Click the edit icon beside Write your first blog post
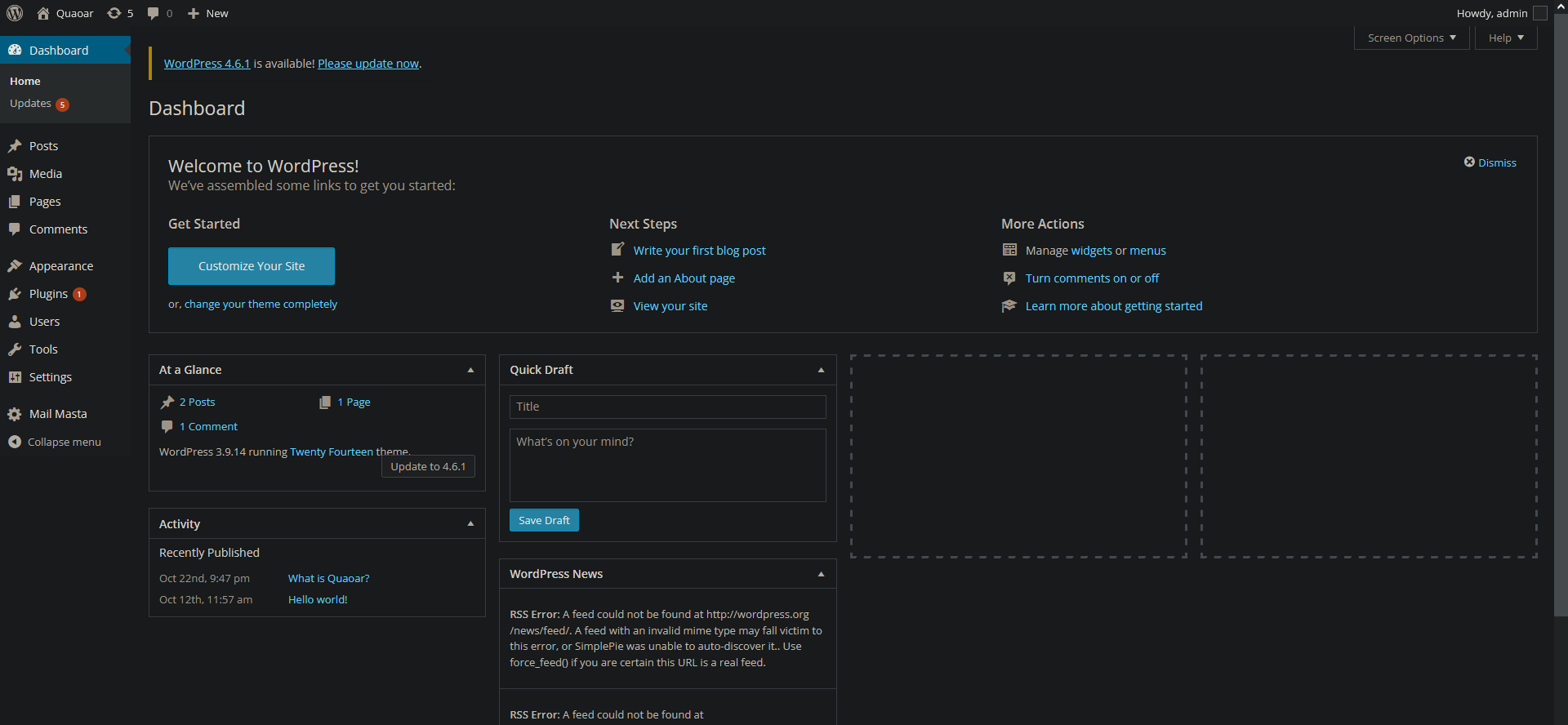1568x725 pixels. coord(617,250)
